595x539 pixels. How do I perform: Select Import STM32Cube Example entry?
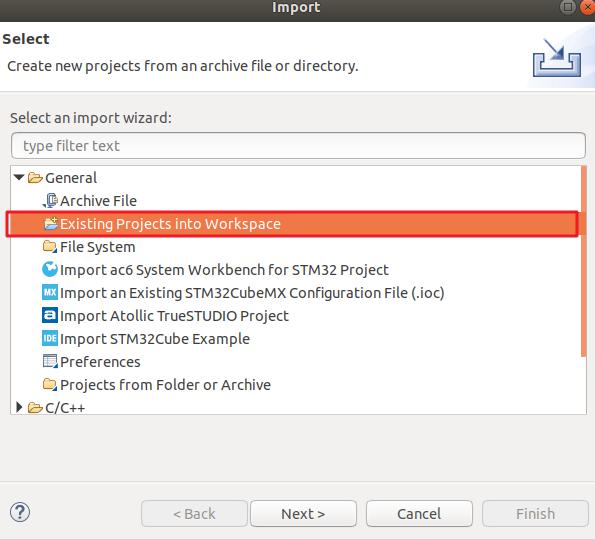click(155, 339)
